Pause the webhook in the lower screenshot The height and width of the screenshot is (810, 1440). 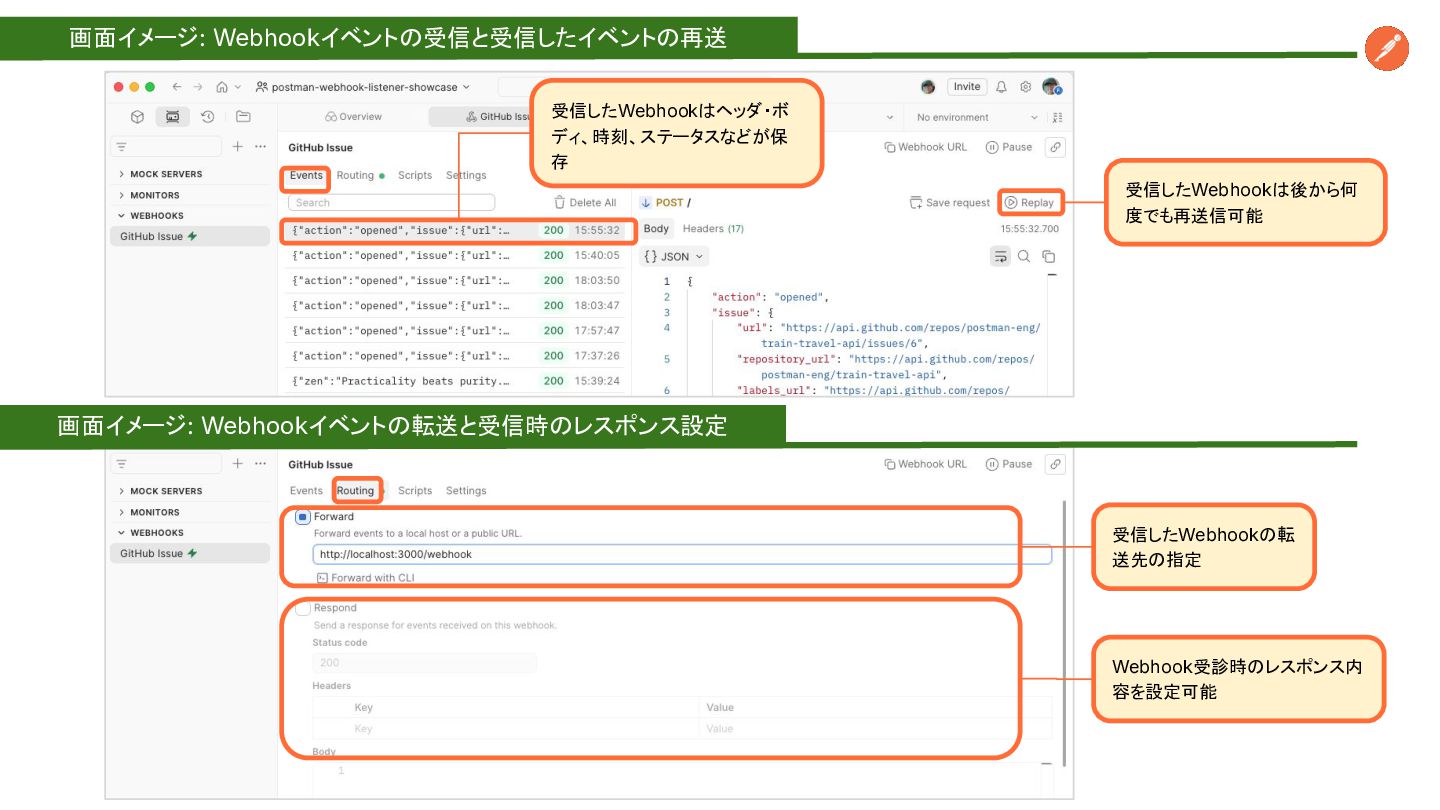pyautogui.click(x=1008, y=464)
